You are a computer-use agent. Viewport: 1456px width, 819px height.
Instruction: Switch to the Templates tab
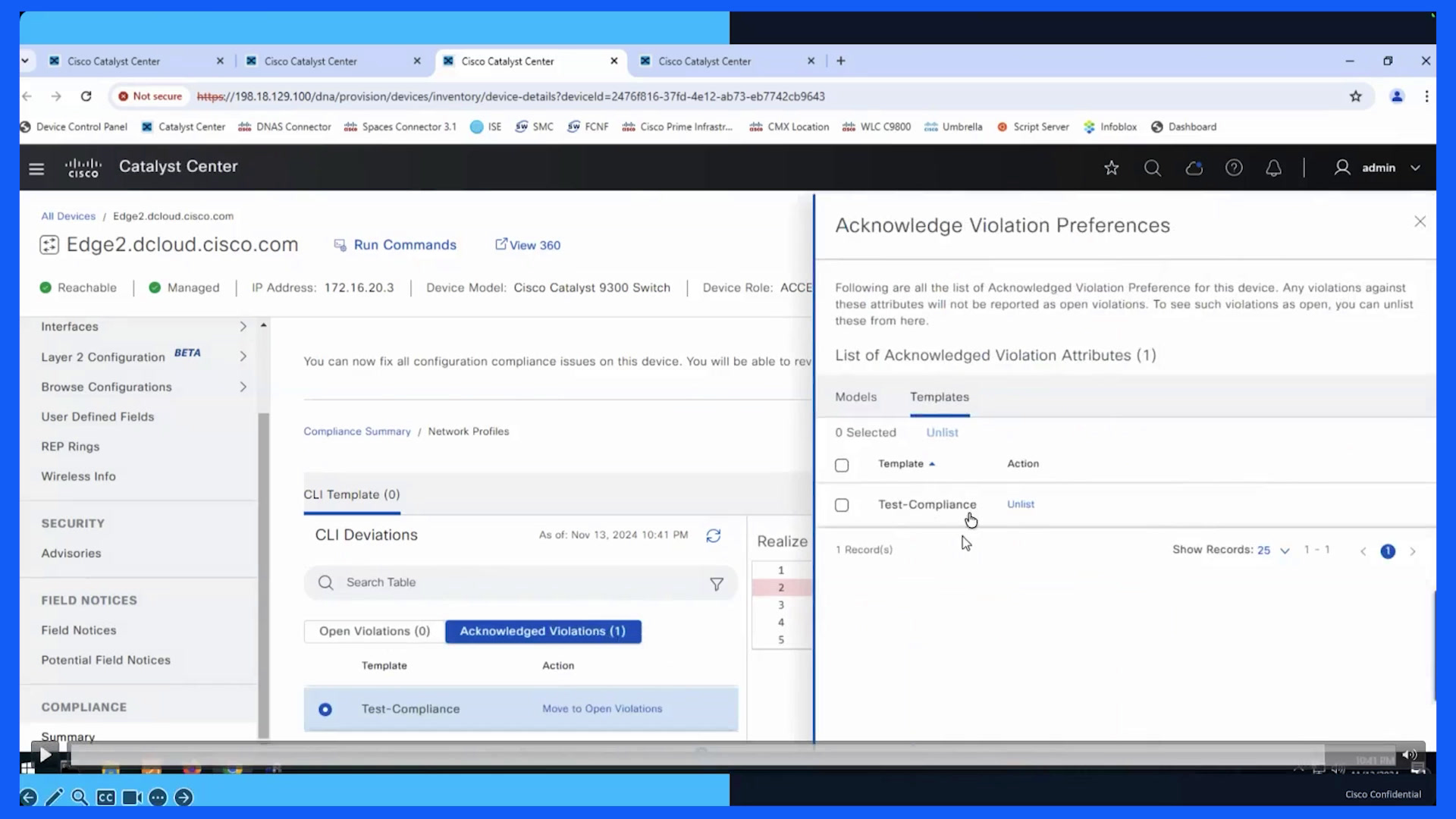[x=940, y=397]
